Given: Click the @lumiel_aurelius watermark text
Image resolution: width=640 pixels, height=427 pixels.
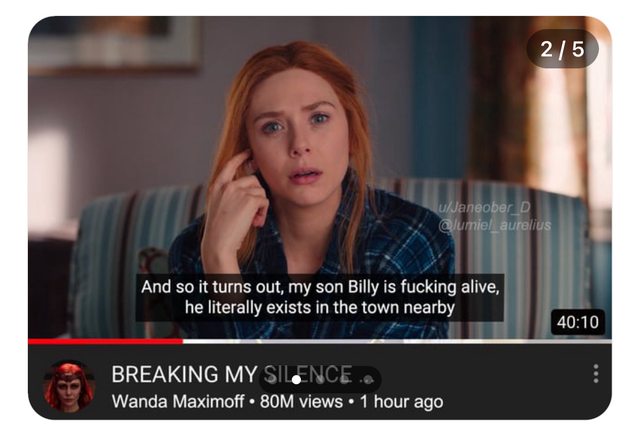Looking at the screenshot, I should (x=495, y=225).
